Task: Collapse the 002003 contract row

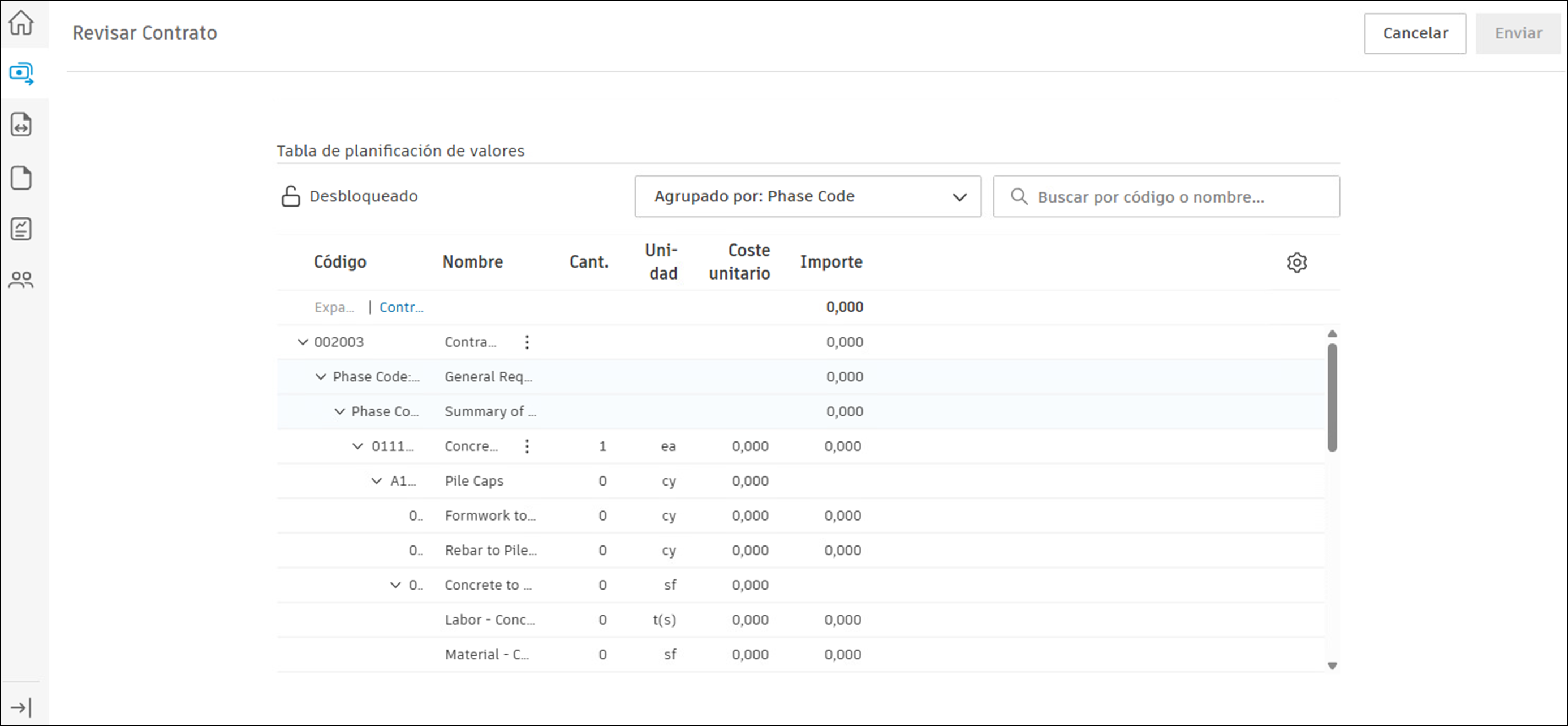Action: click(303, 342)
